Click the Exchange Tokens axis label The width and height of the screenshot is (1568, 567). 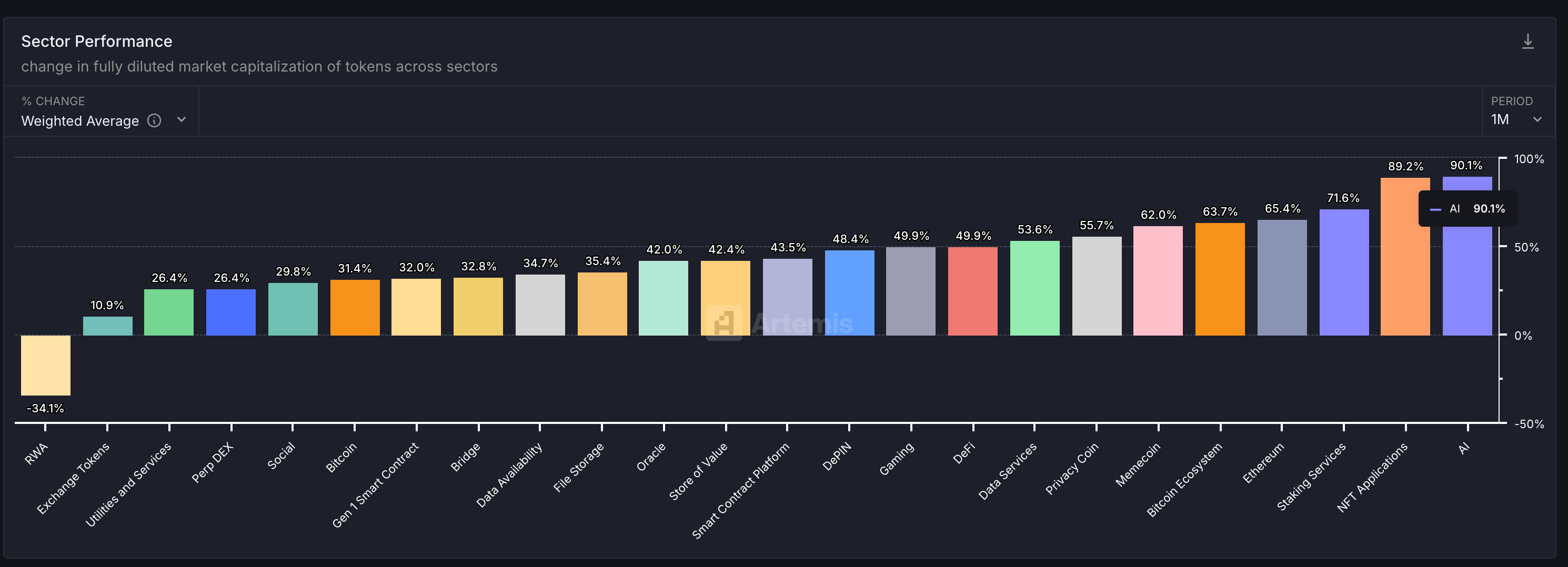tap(73, 478)
